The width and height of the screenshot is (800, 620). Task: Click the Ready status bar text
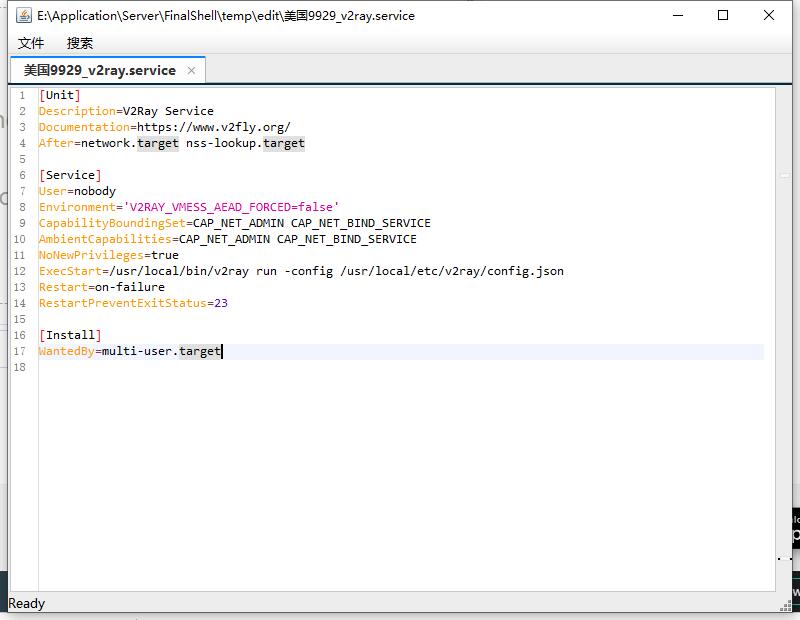click(27, 603)
